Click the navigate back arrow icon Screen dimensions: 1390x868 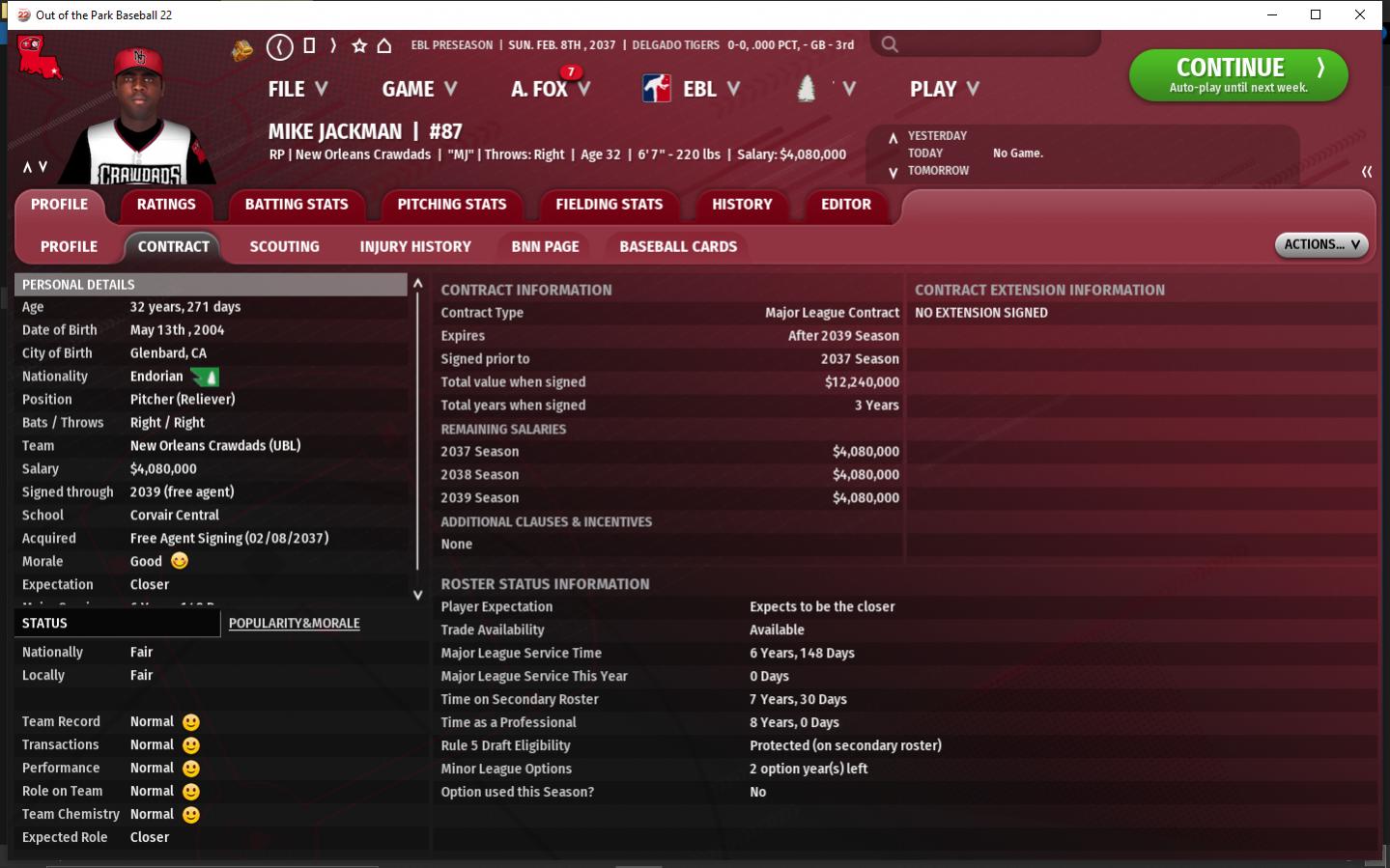(x=279, y=46)
